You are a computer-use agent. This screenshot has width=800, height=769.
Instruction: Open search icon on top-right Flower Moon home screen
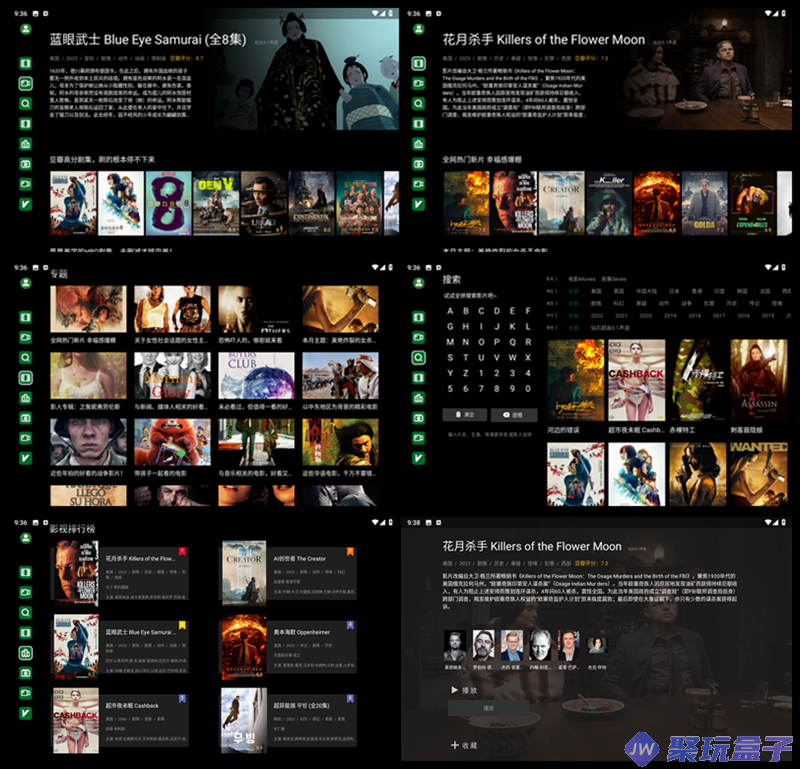(x=418, y=104)
